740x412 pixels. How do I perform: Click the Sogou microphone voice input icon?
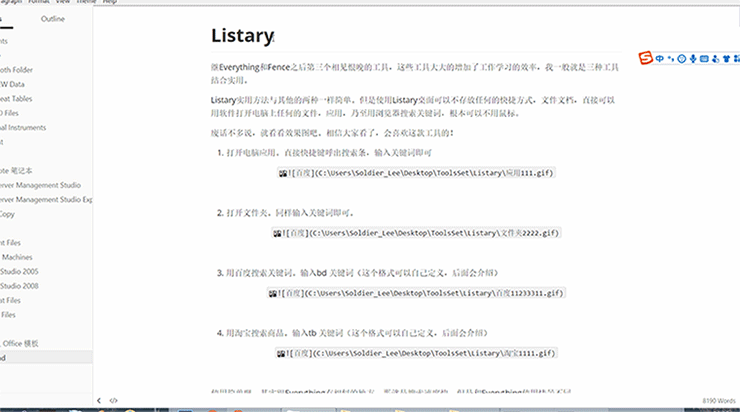click(694, 58)
